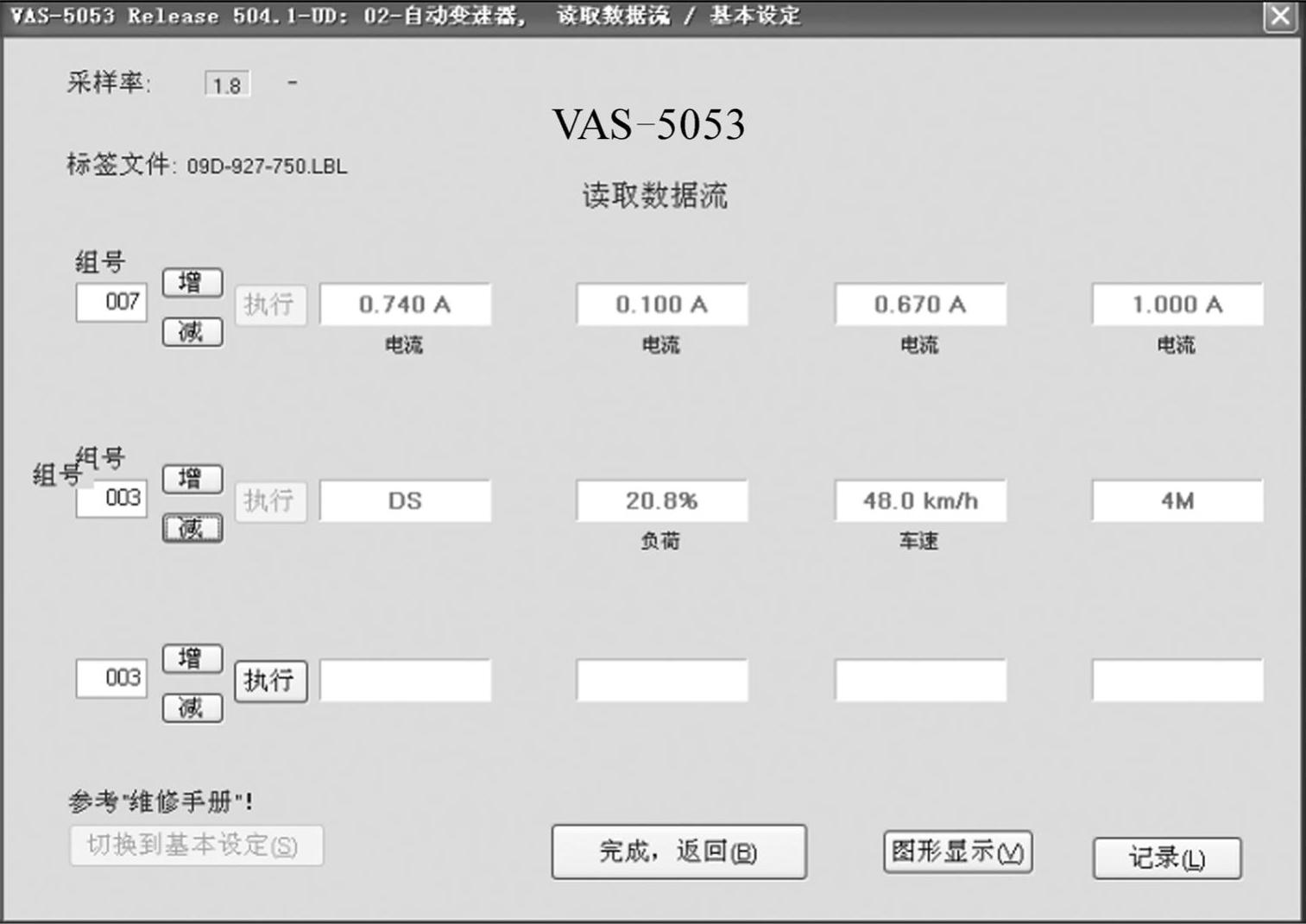Screen dimensions: 1306x924
Task: Click the 增 button in the second group row
Action: 192,479
